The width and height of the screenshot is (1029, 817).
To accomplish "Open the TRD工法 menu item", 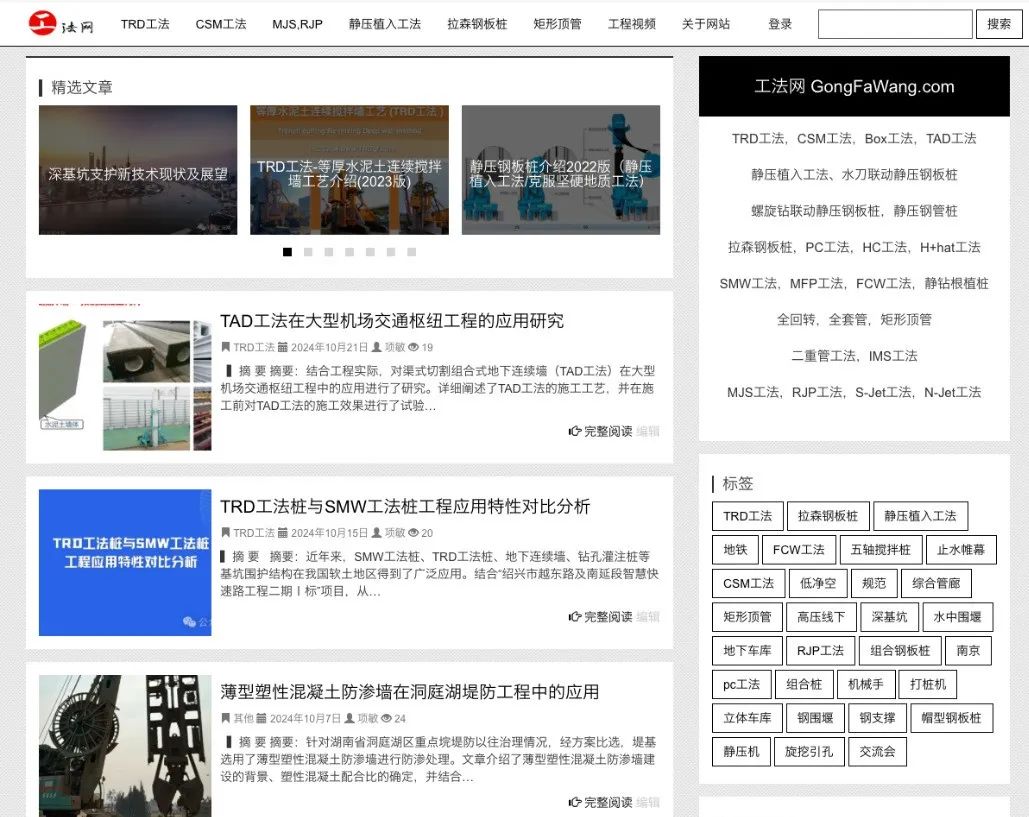I will pyautogui.click(x=145, y=24).
